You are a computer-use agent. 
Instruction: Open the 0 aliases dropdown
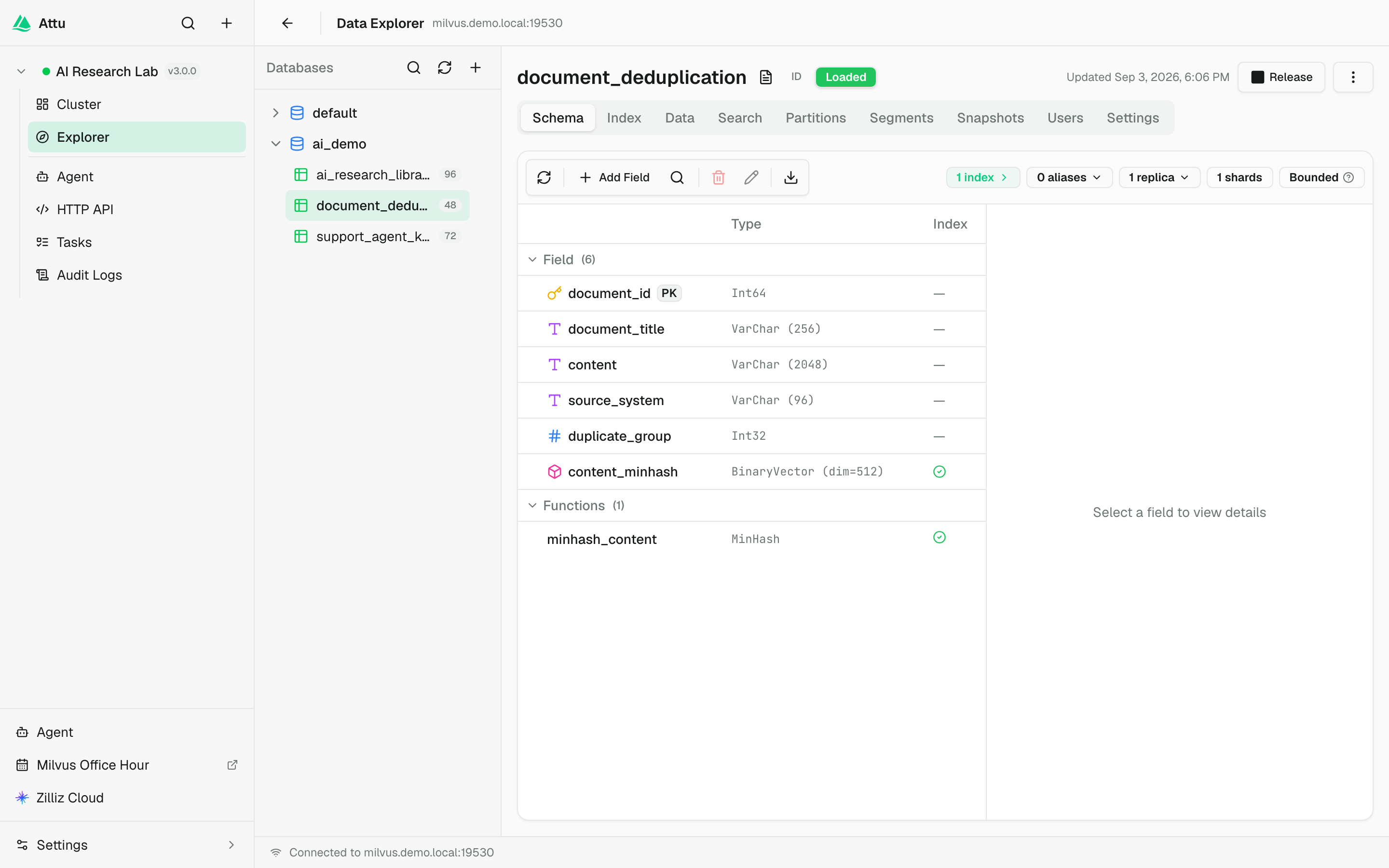pos(1069,177)
